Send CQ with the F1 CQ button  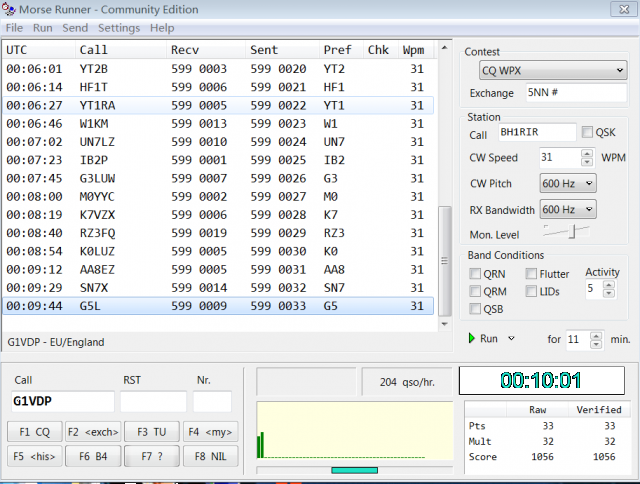pyautogui.click(x=35, y=432)
